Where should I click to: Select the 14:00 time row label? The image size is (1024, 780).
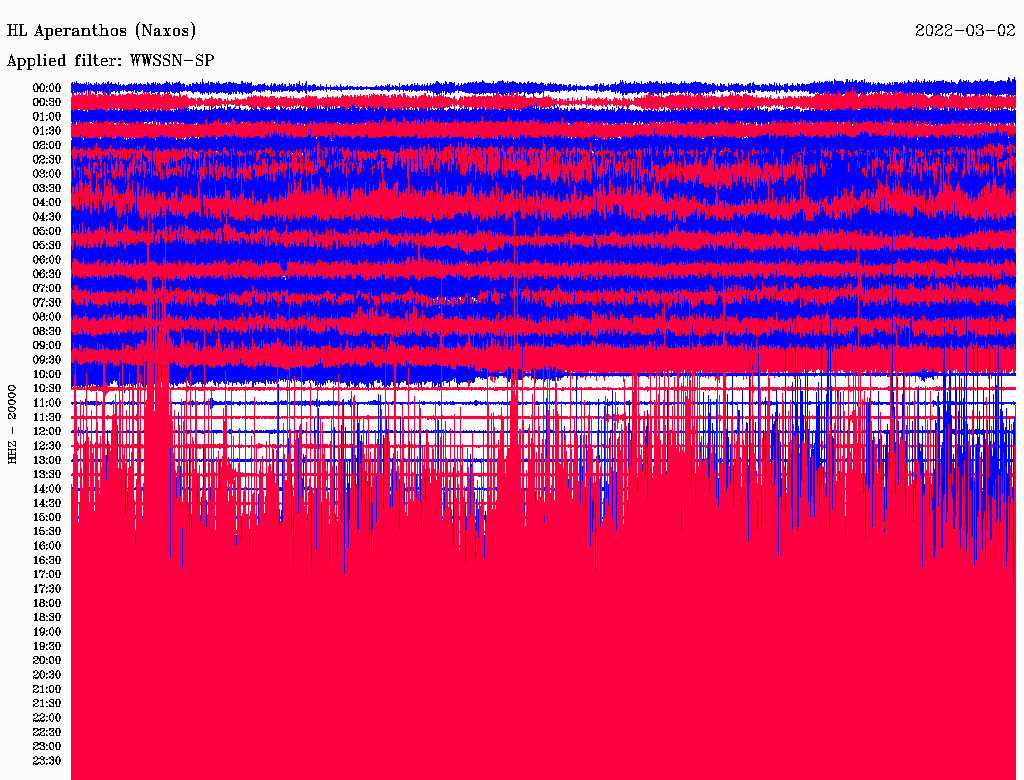click(47, 488)
